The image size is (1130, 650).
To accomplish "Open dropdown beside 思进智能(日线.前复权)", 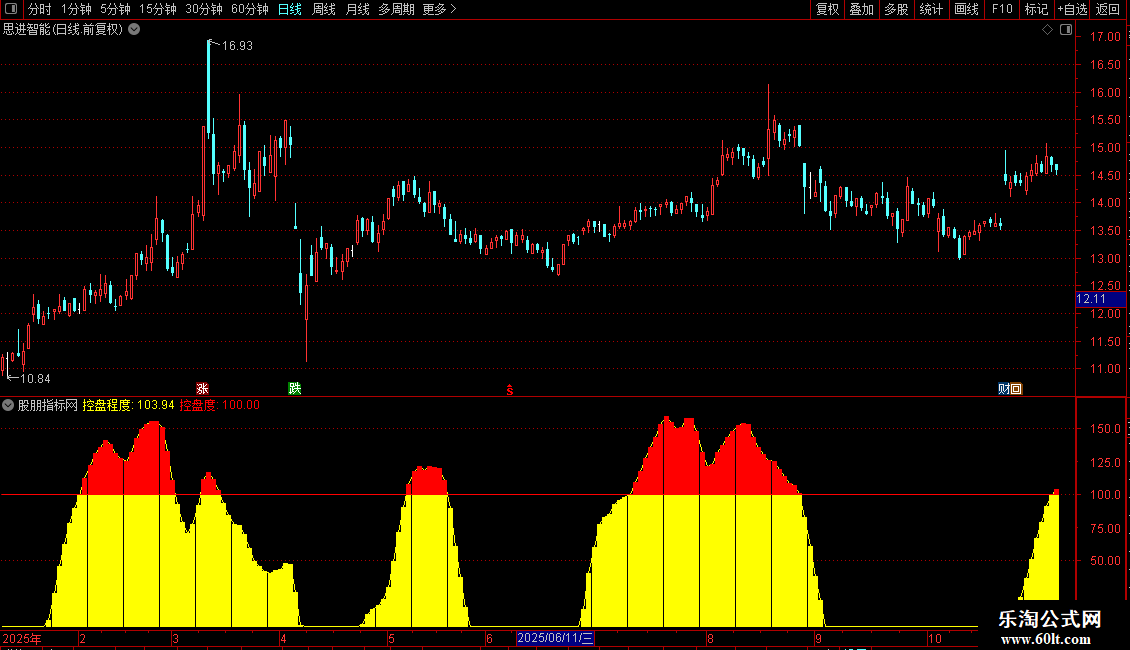I will pos(134,30).
